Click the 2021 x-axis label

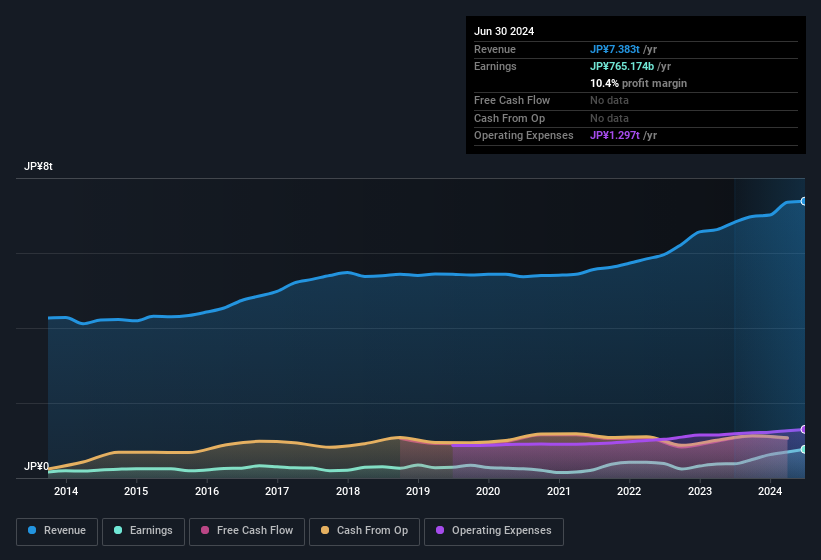(x=559, y=491)
